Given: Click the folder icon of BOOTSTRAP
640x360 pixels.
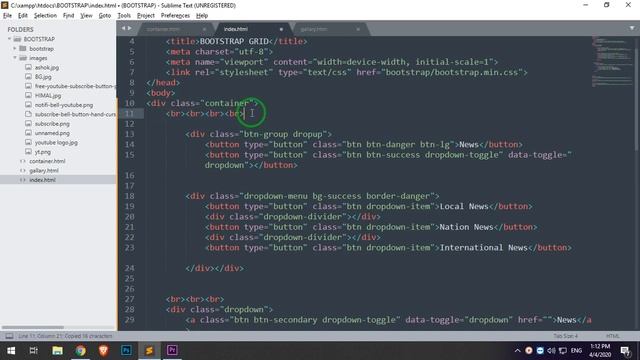Looking at the screenshot, I should [x=17, y=39].
